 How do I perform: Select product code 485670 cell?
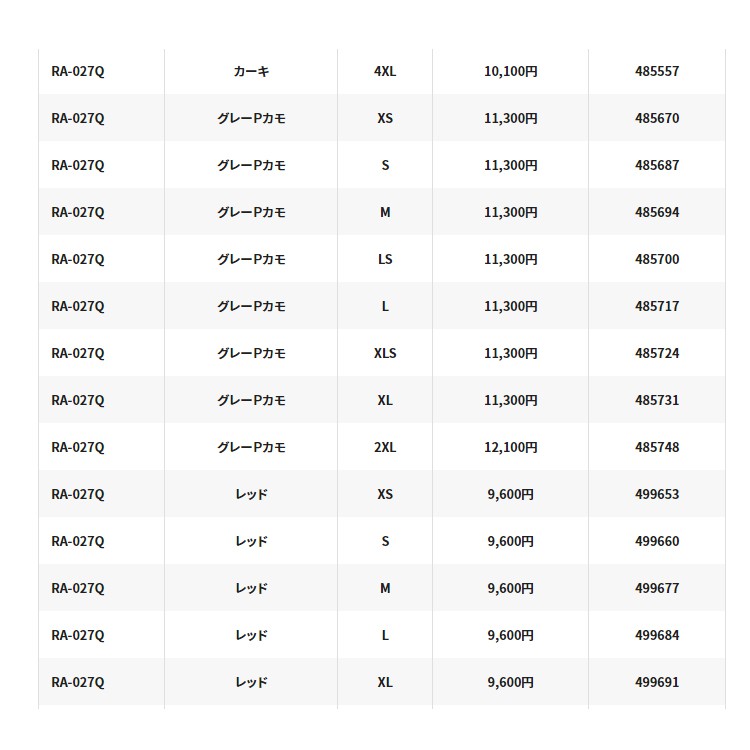coord(656,118)
